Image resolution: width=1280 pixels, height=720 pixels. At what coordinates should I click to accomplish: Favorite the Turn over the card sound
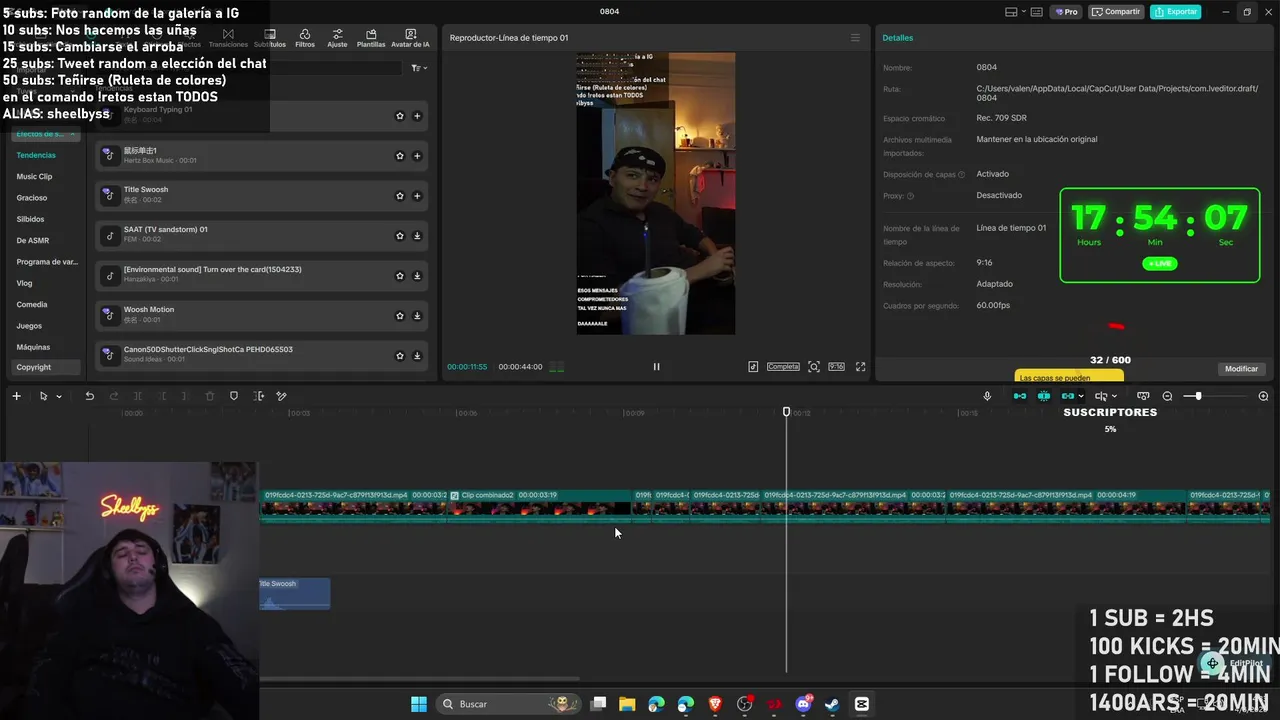tap(400, 276)
